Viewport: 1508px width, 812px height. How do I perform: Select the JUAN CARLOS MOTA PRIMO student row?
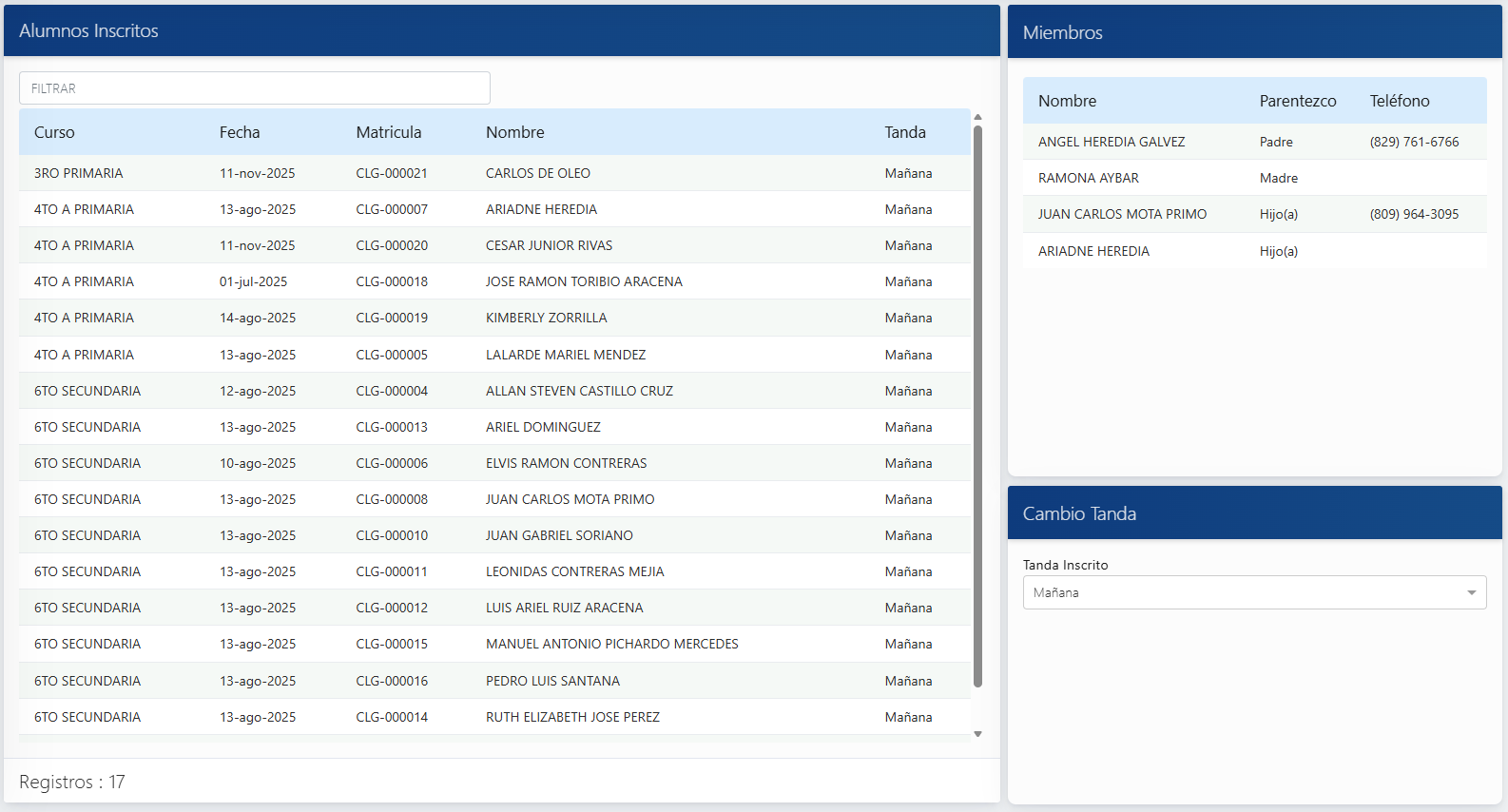[570, 499]
